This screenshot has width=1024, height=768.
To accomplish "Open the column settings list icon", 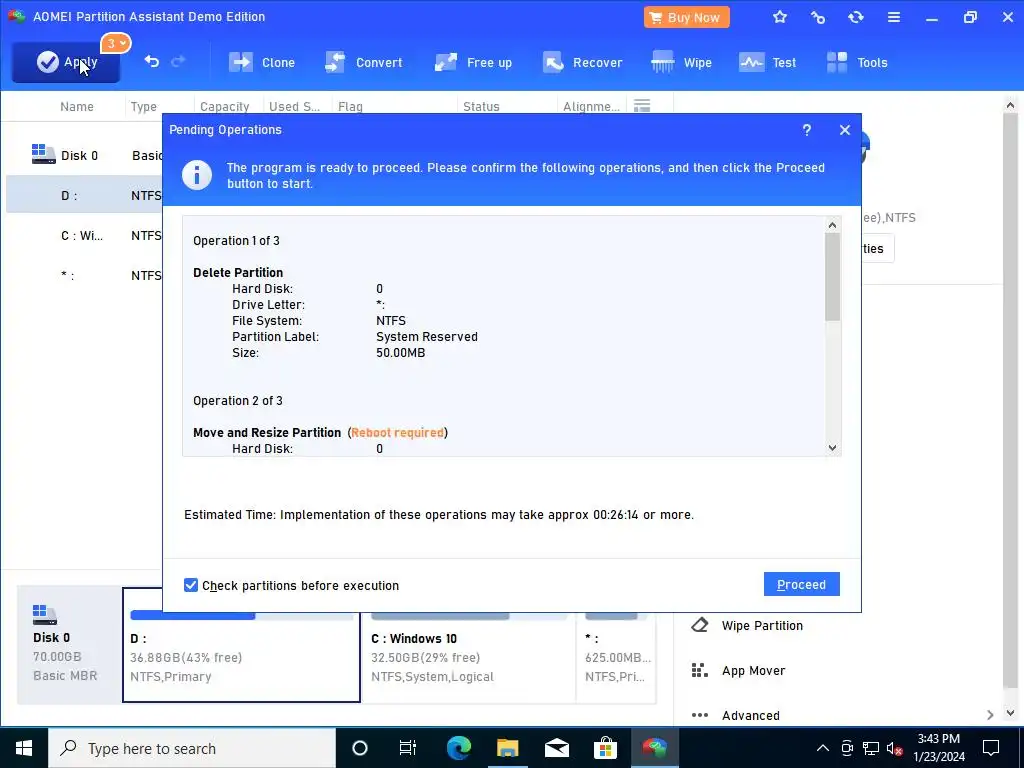I will click(x=642, y=106).
